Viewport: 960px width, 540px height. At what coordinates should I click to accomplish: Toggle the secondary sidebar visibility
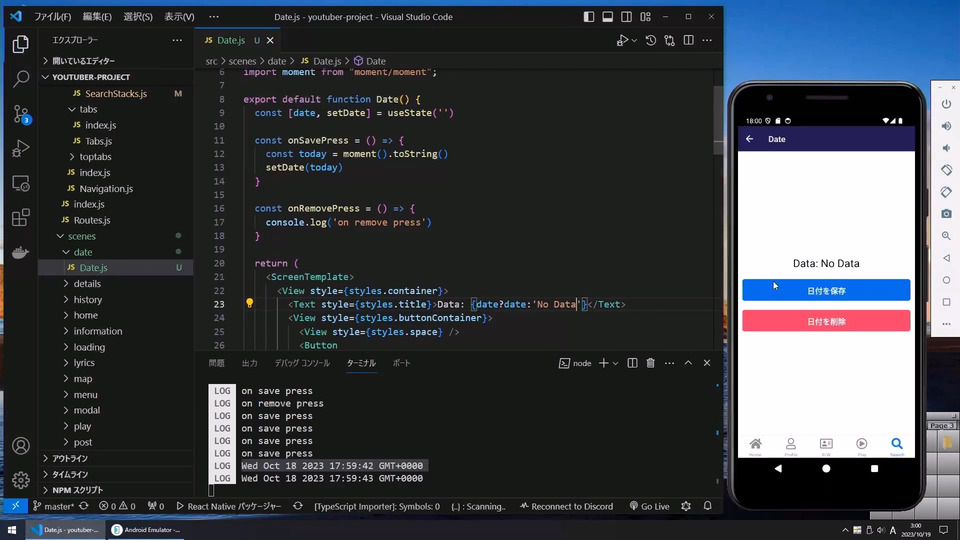tap(625, 17)
